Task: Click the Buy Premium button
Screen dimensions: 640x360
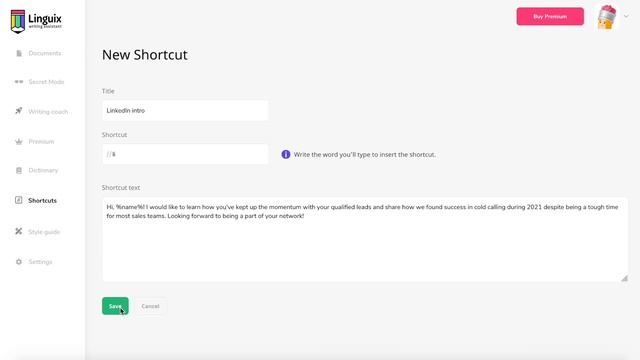Action: click(x=550, y=16)
